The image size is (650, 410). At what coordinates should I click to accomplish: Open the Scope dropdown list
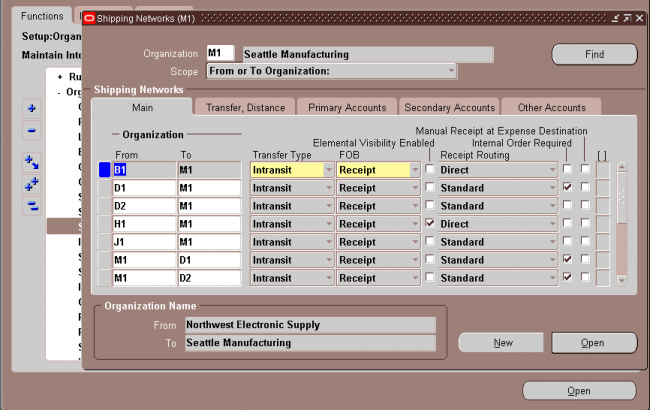451,71
